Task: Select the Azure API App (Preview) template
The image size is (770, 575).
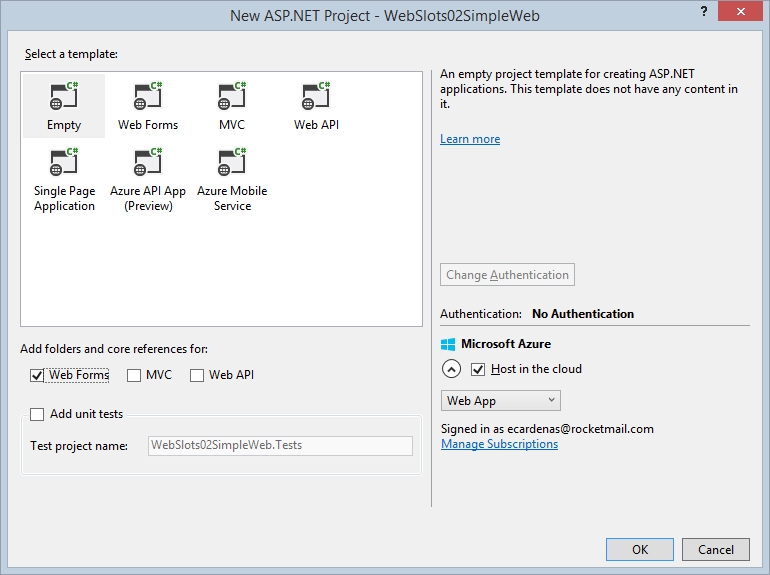Action: click(148, 180)
